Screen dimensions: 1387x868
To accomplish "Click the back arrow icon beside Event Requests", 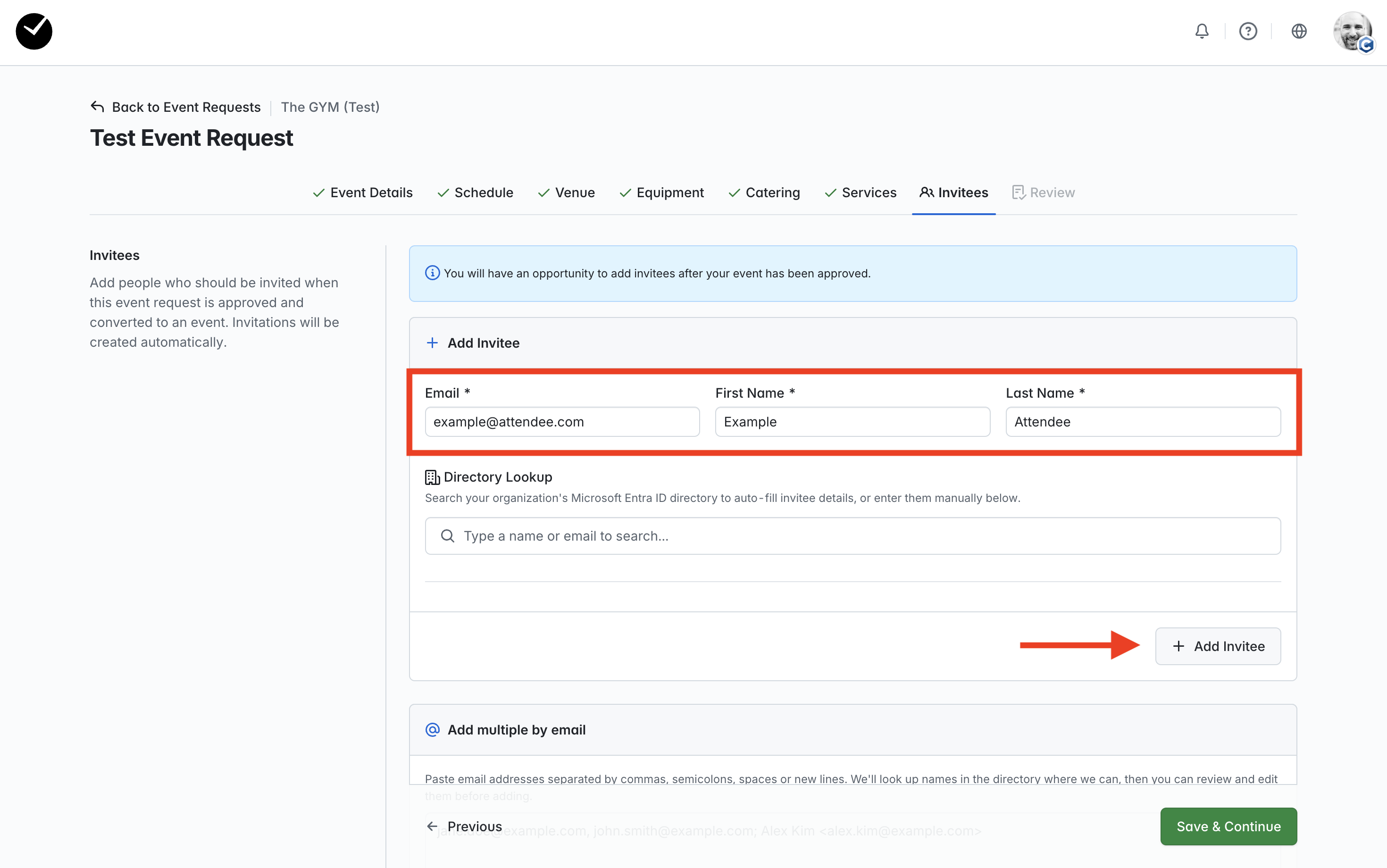I will tap(97, 107).
